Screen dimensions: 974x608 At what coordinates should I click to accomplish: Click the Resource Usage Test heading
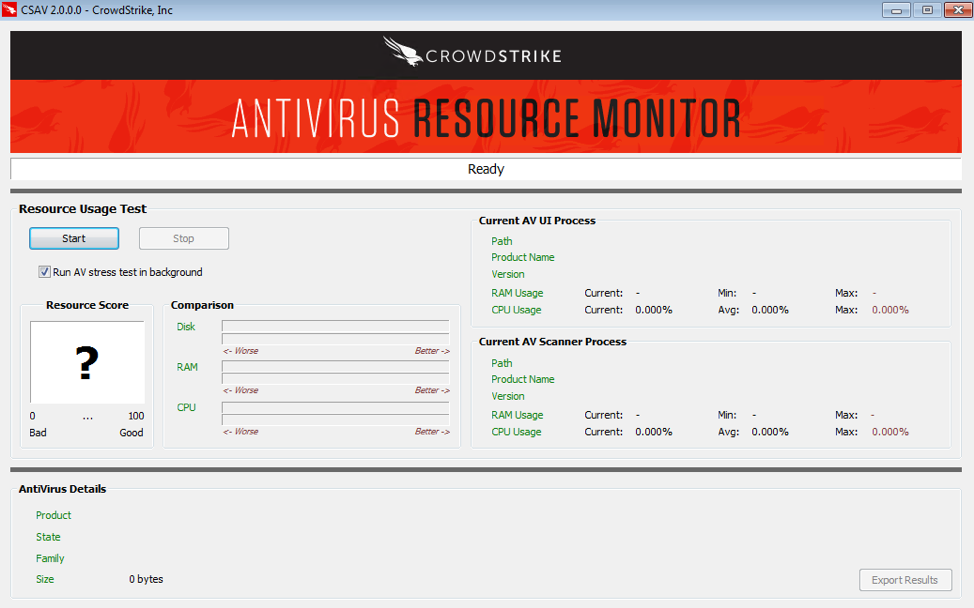[x=83, y=209]
